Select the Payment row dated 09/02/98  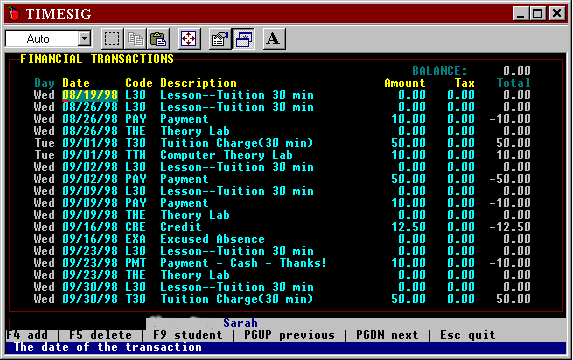coord(282,179)
